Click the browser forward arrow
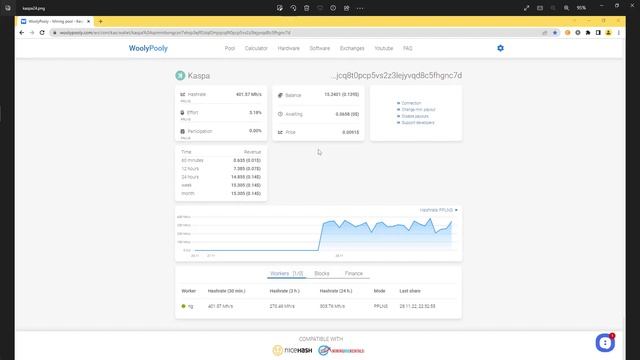The image size is (640, 360). tap(32, 33)
